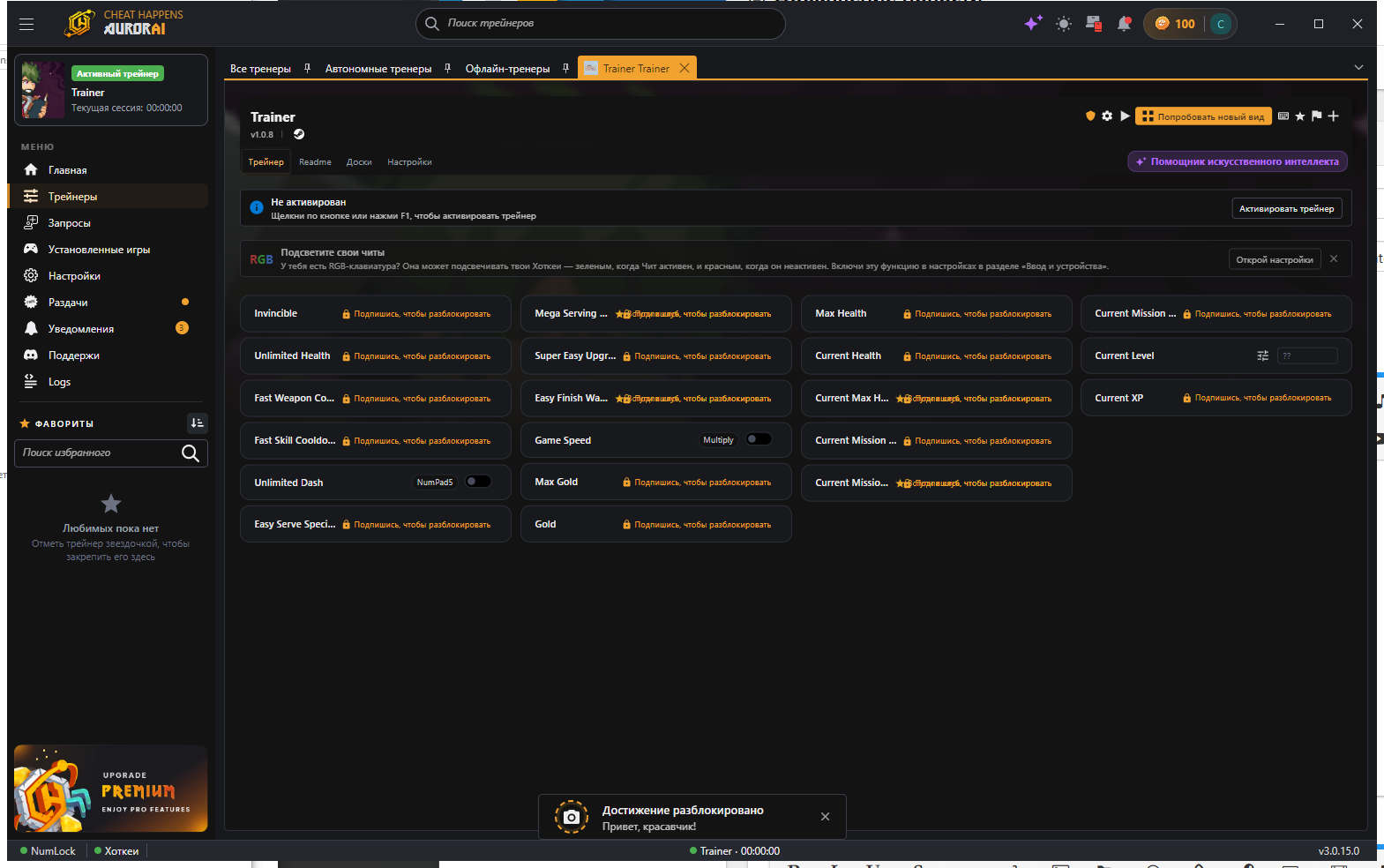
Task: Click the flag icon in trainer header
Action: 1316,116
